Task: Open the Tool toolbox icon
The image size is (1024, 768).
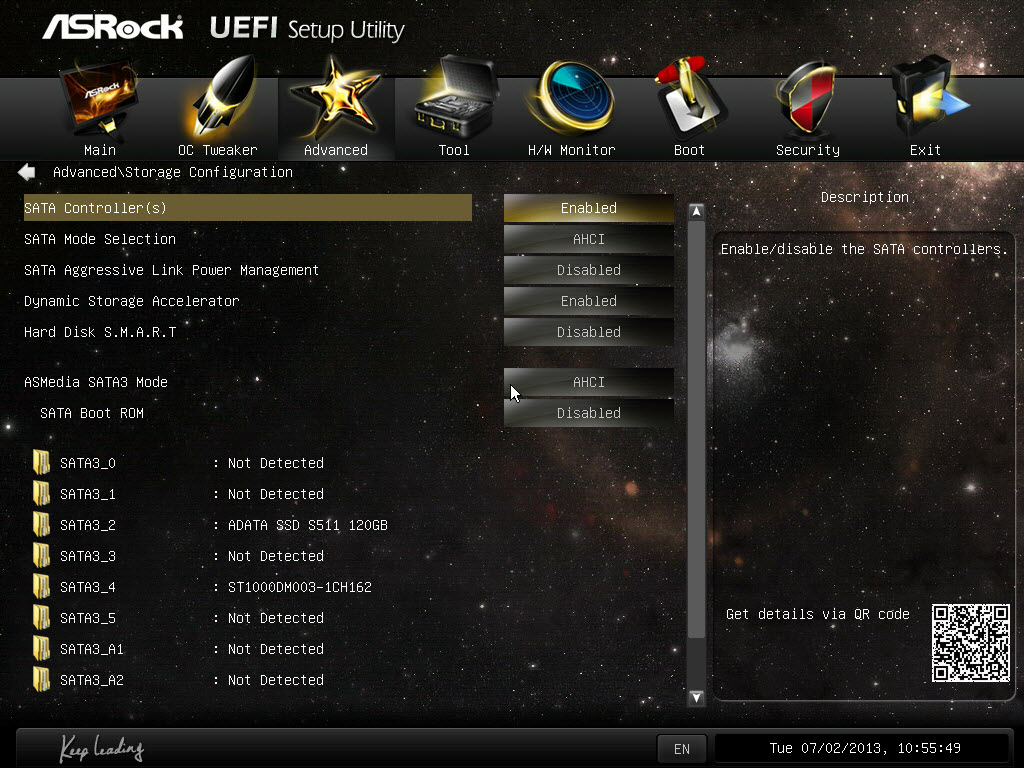Action: click(456, 95)
